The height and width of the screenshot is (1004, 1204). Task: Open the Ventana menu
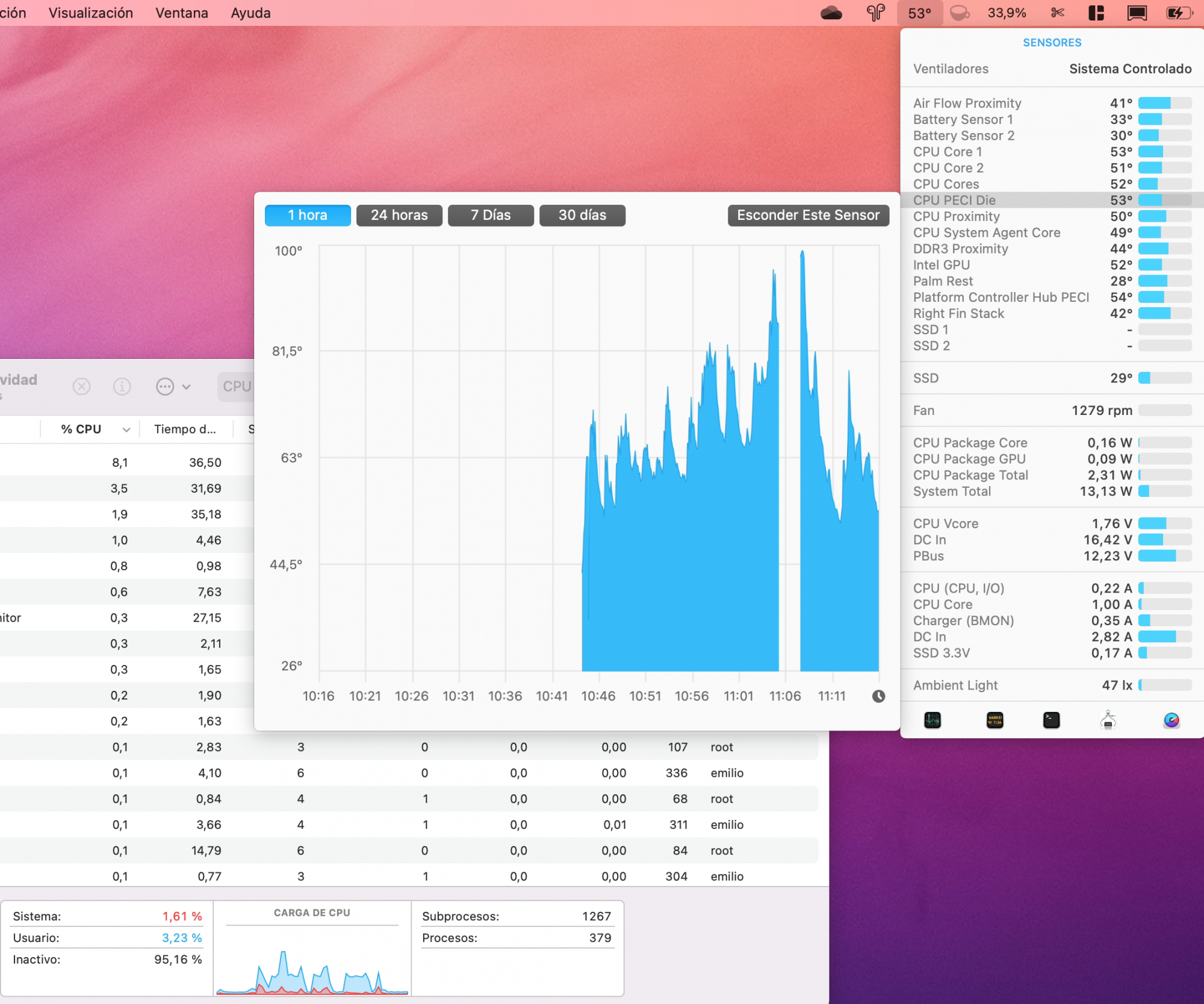(x=182, y=13)
